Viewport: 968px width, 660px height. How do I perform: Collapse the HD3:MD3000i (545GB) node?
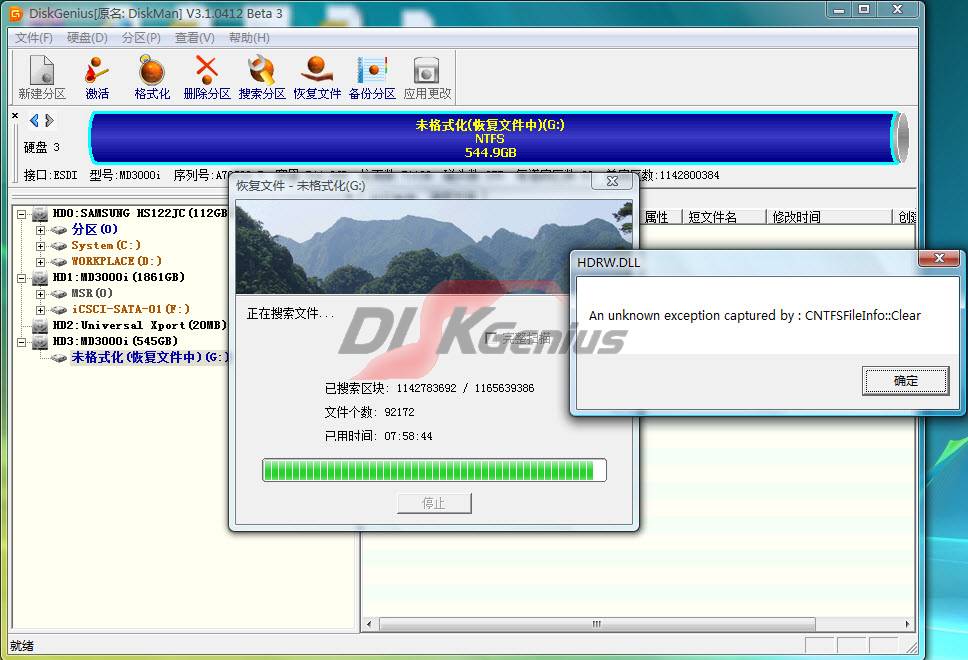22,342
